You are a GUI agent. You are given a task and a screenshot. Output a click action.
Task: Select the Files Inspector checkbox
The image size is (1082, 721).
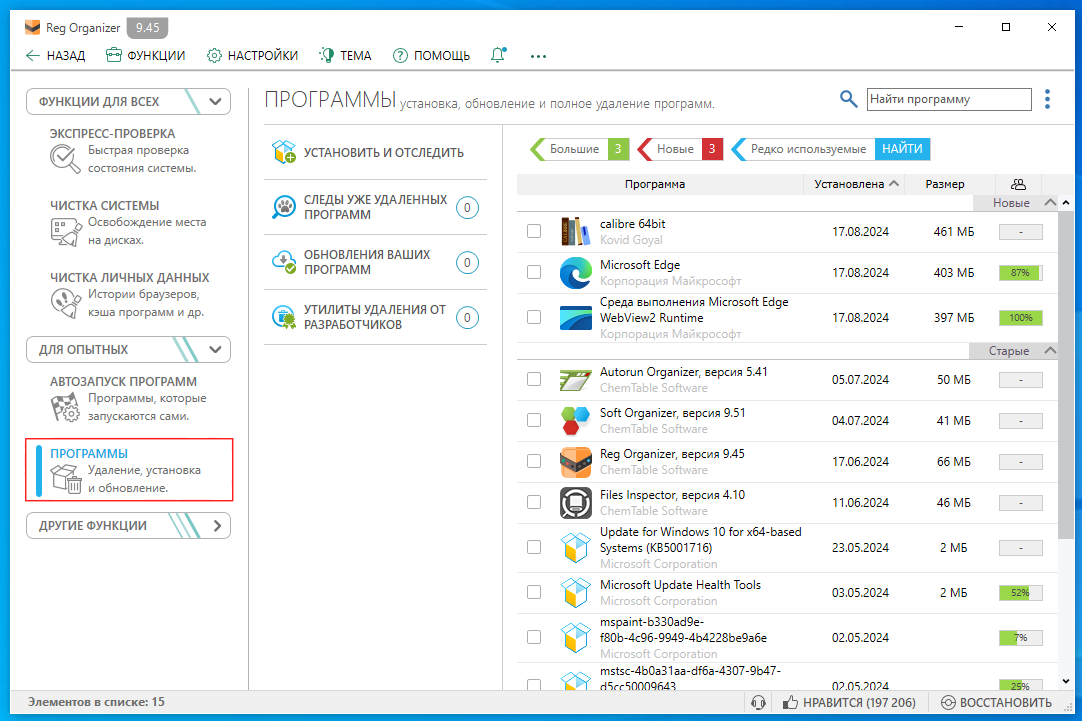pos(534,502)
